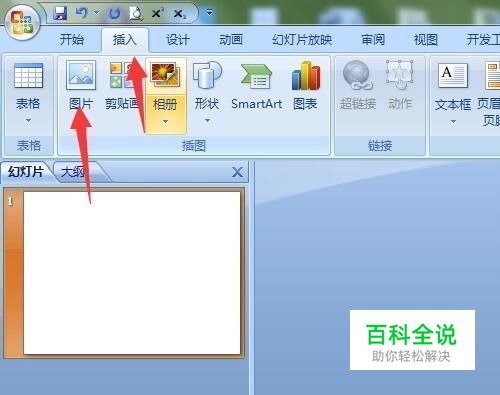Expand the 形状 dropdown arrow
Screen dimensions: 500x395
[207, 120]
